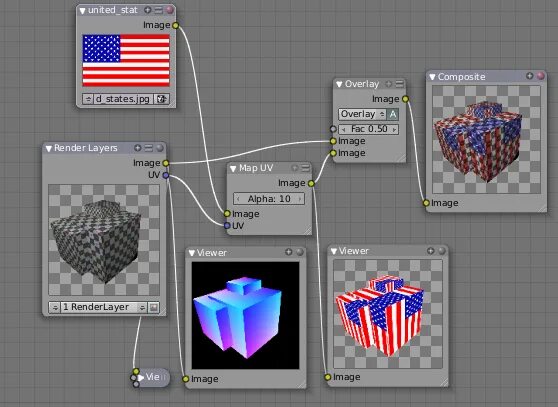Click lower Image input socket on Overlay
The height and width of the screenshot is (407, 558).
[x=333, y=153]
